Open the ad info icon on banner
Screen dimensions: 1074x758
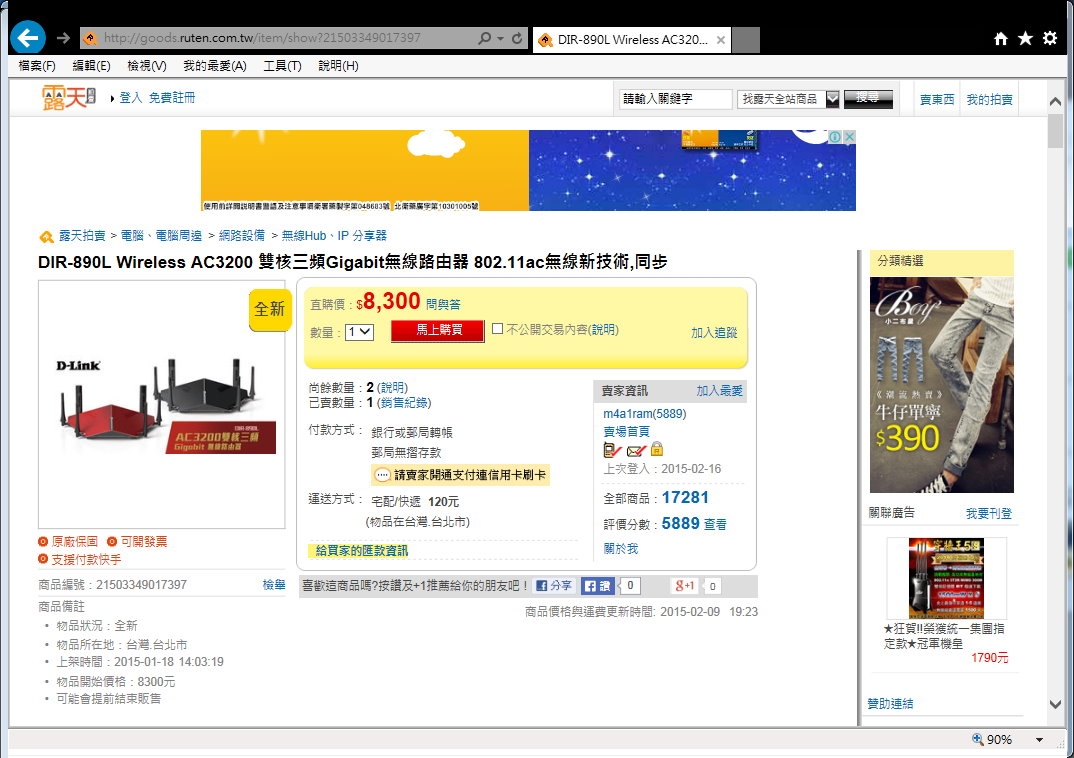(x=835, y=137)
